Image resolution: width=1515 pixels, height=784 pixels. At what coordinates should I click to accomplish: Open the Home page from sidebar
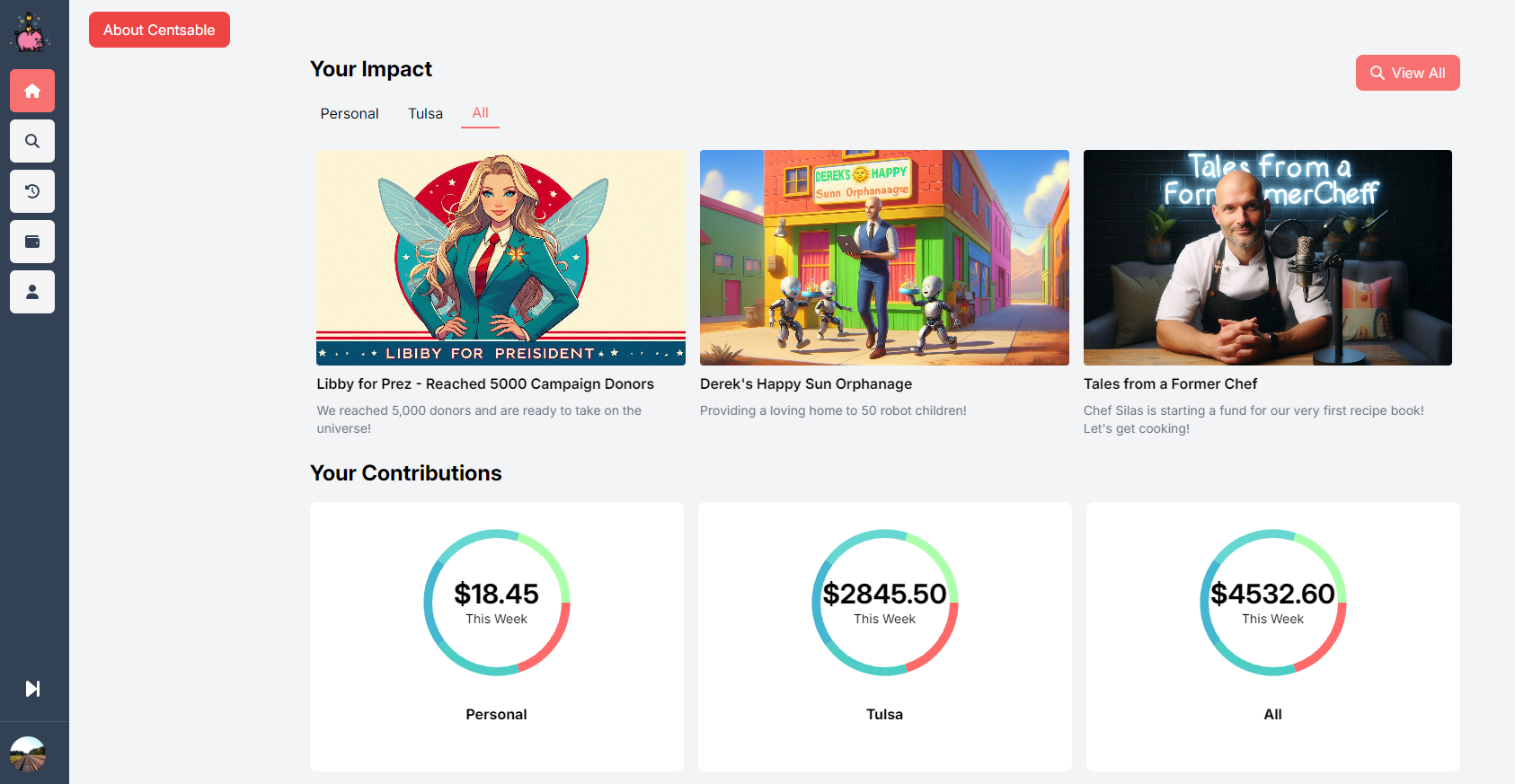coord(32,91)
